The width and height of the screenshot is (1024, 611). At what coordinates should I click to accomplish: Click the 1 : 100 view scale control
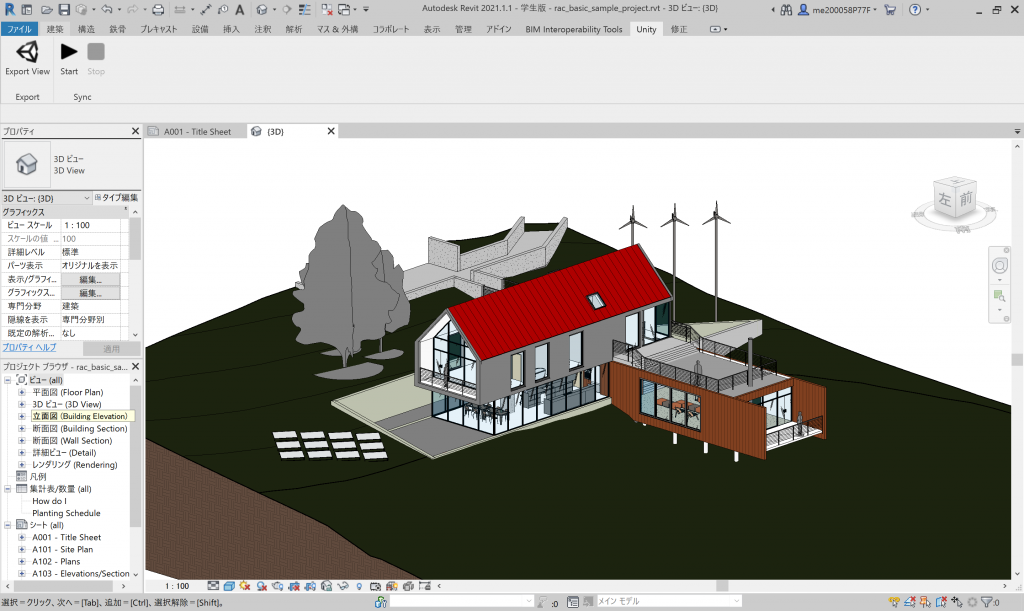coord(176,586)
